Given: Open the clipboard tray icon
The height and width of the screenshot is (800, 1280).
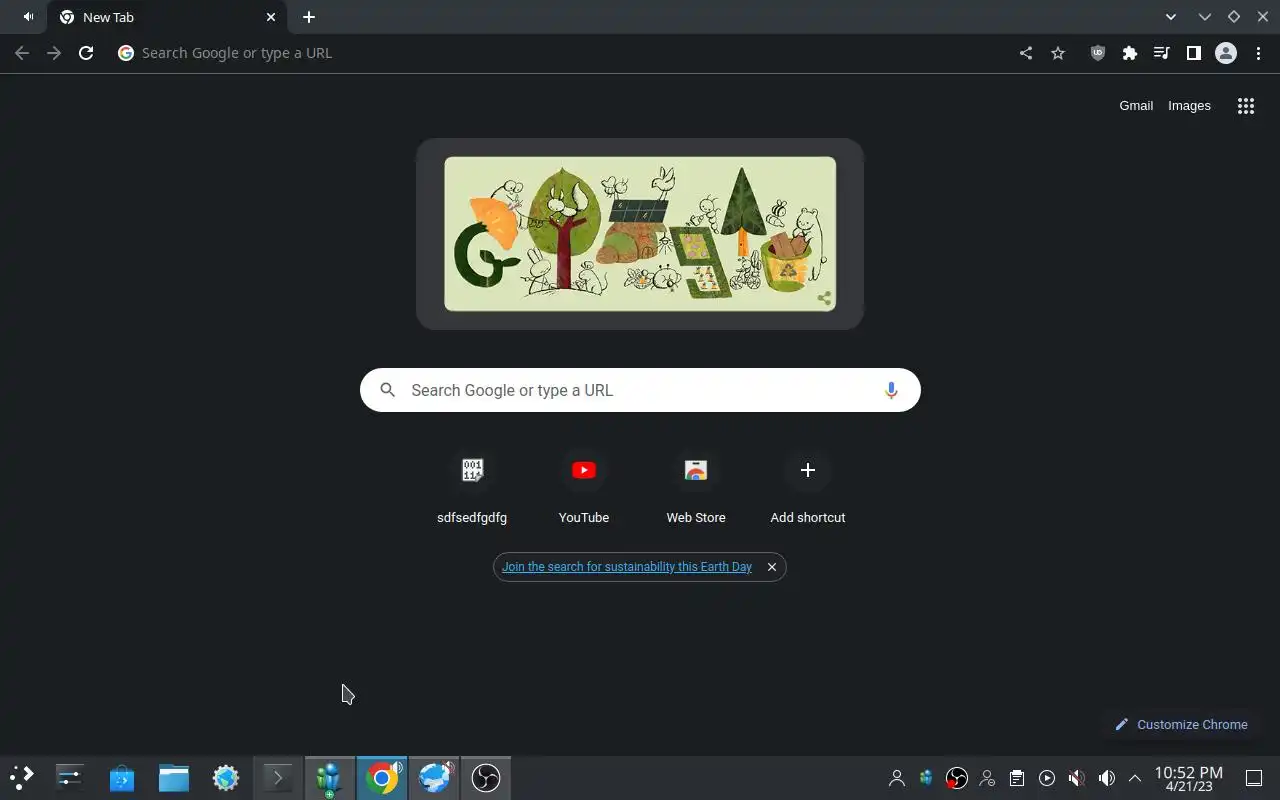Looking at the screenshot, I should click(x=1017, y=778).
